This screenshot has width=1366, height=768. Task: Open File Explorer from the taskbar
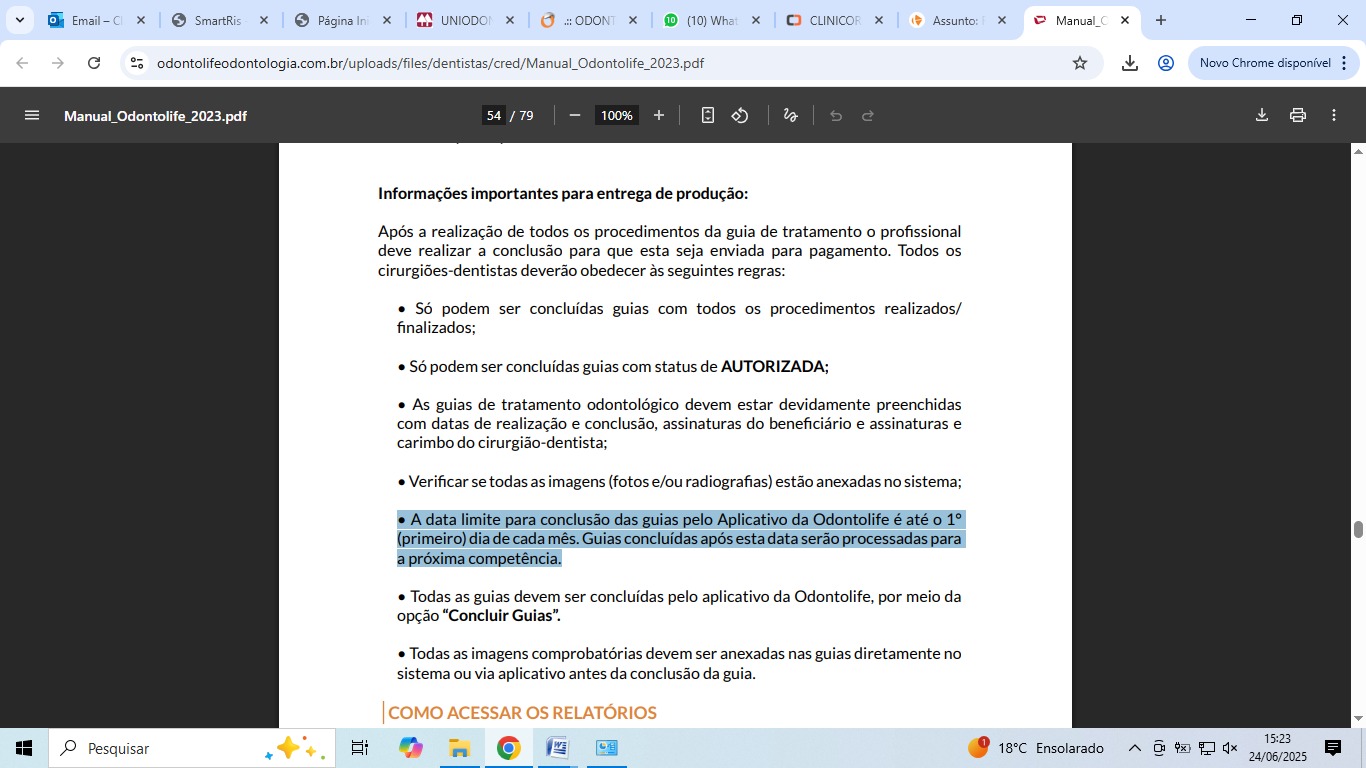click(x=459, y=748)
